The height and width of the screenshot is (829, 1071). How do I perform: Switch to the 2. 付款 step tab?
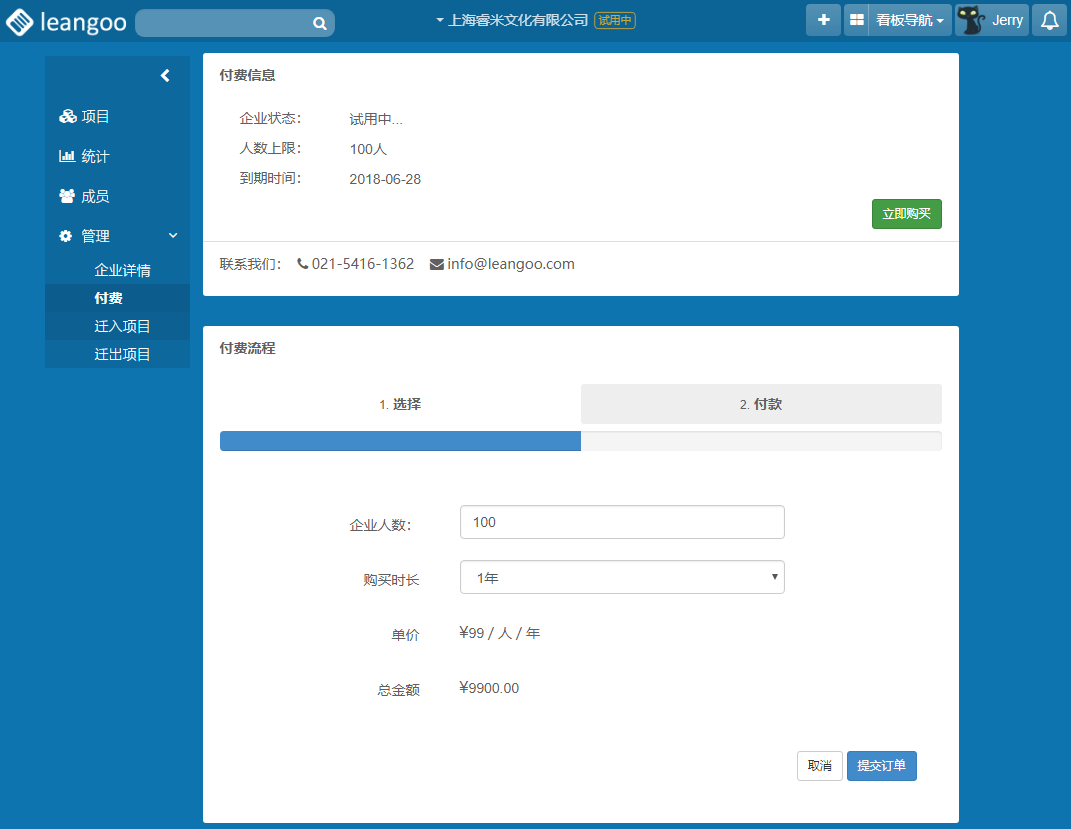[x=761, y=404]
